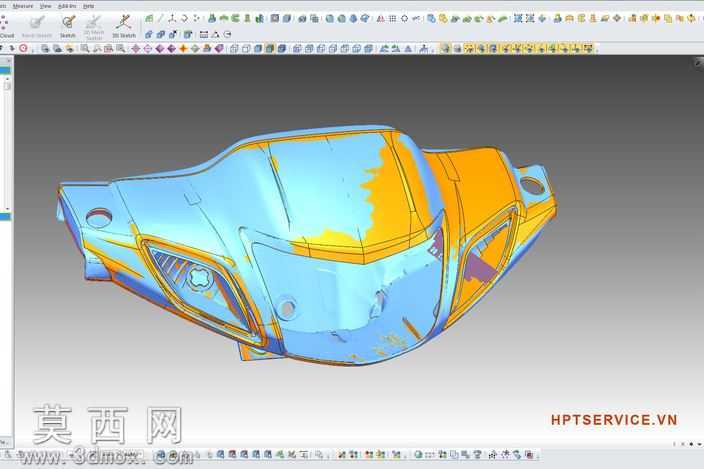Switch to wireframe cube display mode
Screen dimensions: 704x469
[234, 48]
